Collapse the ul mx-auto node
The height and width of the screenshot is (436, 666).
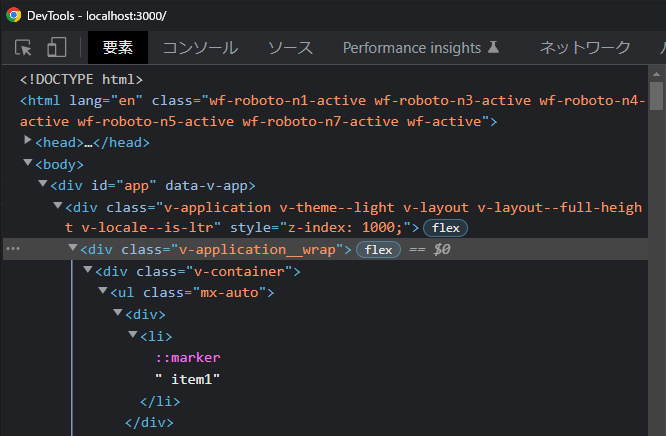(x=103, y=291)
